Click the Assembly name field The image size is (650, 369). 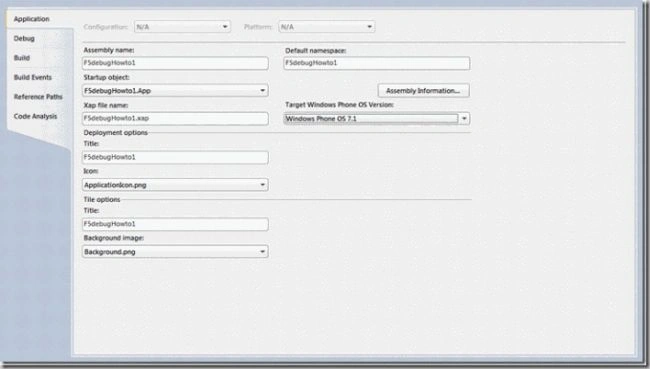[175, 63]
